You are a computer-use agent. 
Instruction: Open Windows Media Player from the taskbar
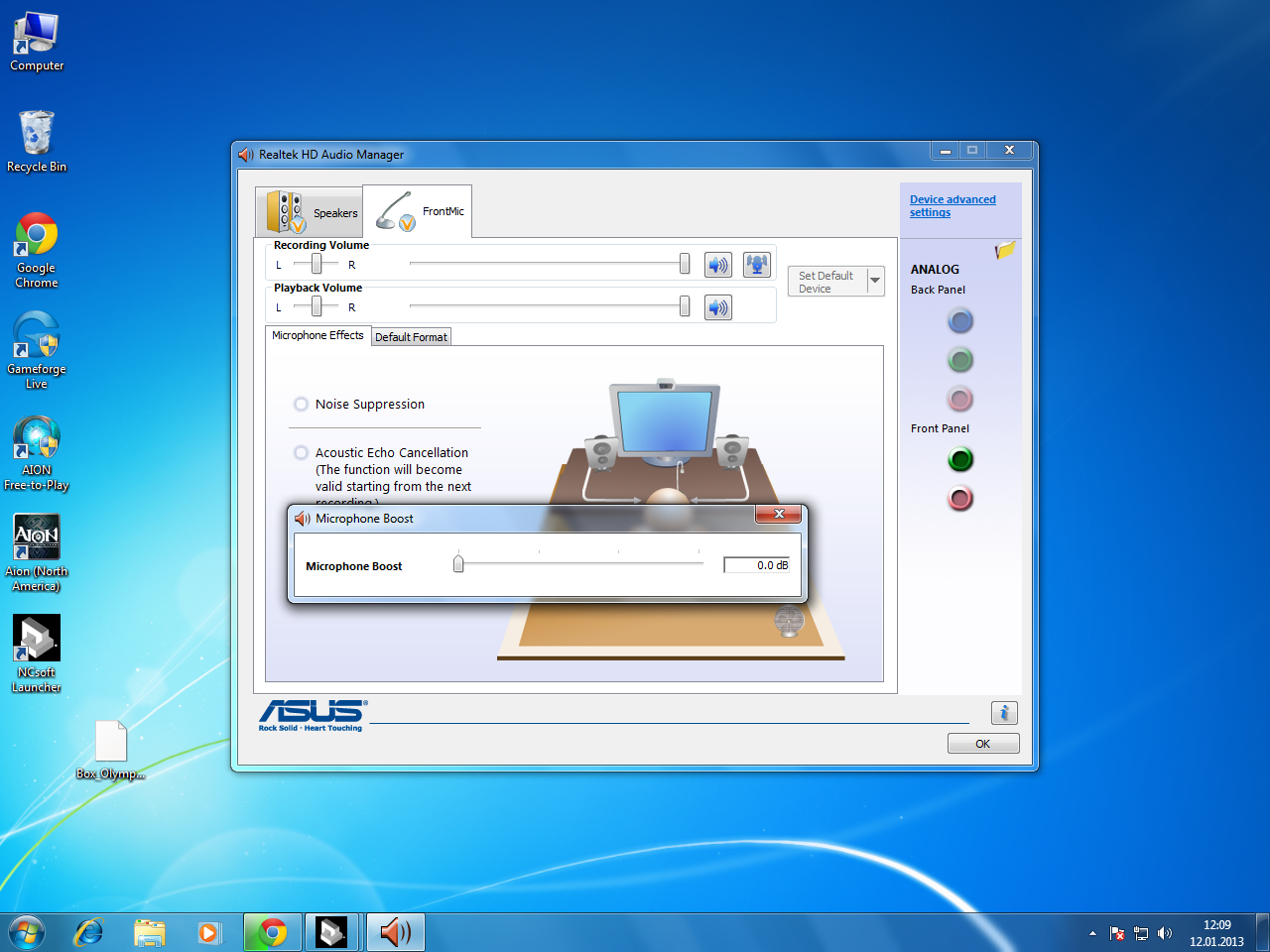[209, 933]
